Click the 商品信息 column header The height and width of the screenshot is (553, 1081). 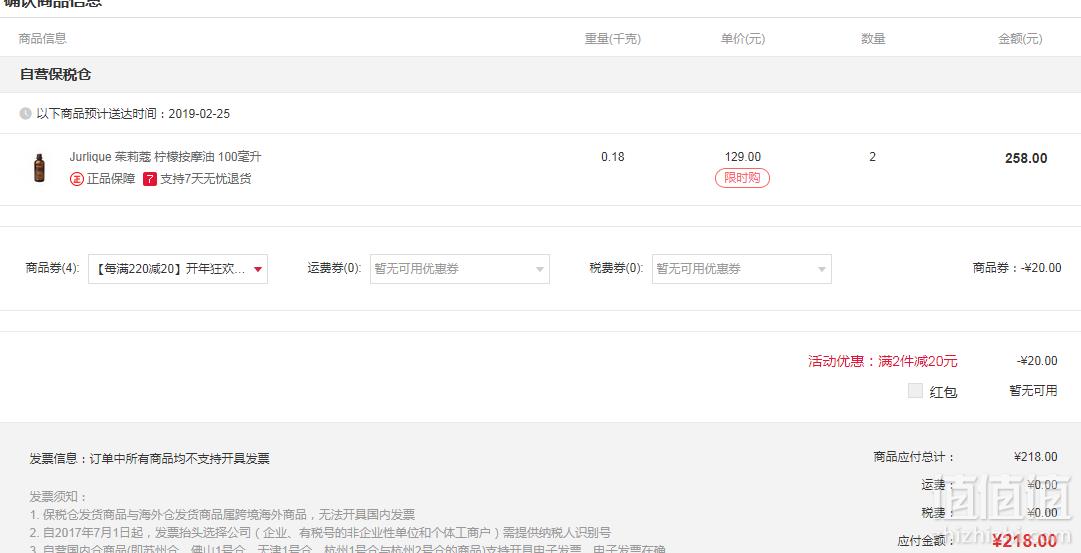click(43, 39)
